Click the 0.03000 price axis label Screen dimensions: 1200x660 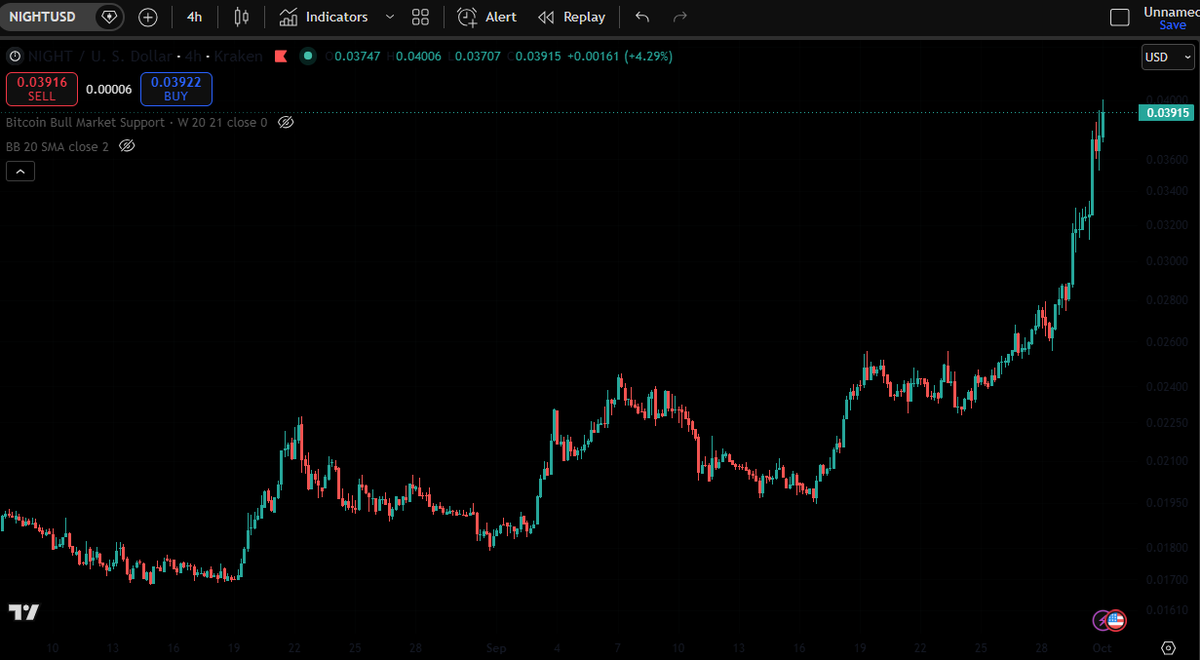click(1168, 261)
